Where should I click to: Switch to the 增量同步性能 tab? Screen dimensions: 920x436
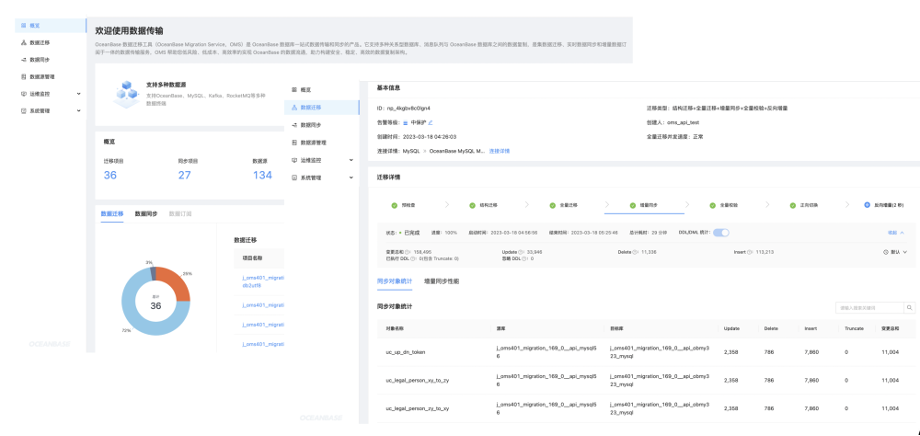441,281
